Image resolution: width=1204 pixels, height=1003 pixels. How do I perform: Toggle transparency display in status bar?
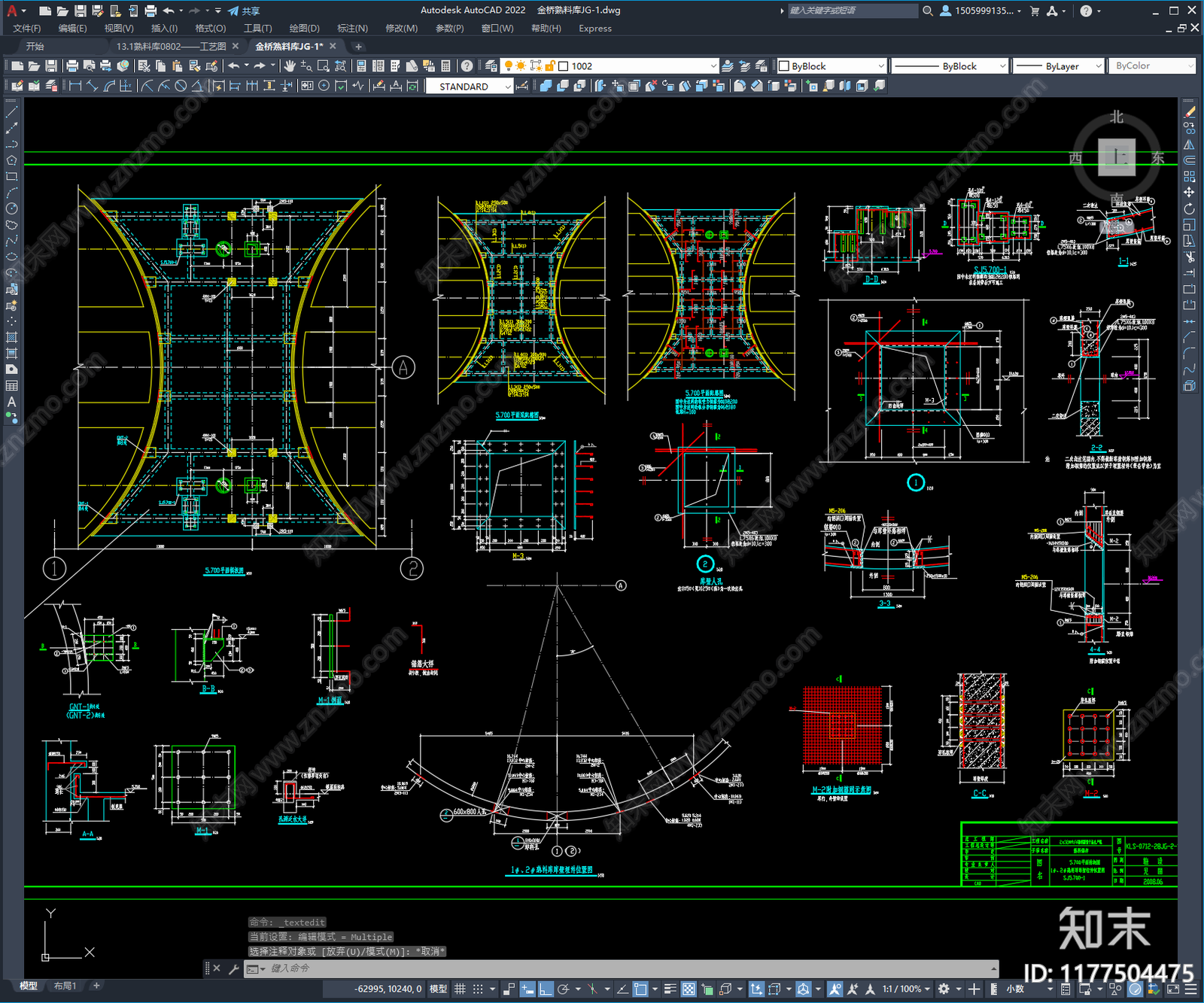(688, 989)
